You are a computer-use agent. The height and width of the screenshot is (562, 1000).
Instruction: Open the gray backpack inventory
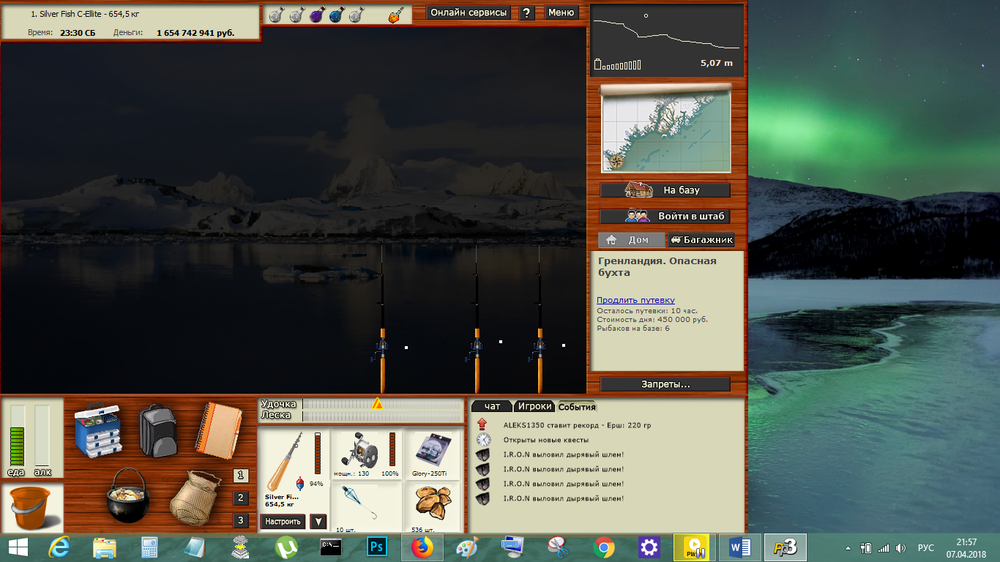pyautogui.click(x=158, y=431)
